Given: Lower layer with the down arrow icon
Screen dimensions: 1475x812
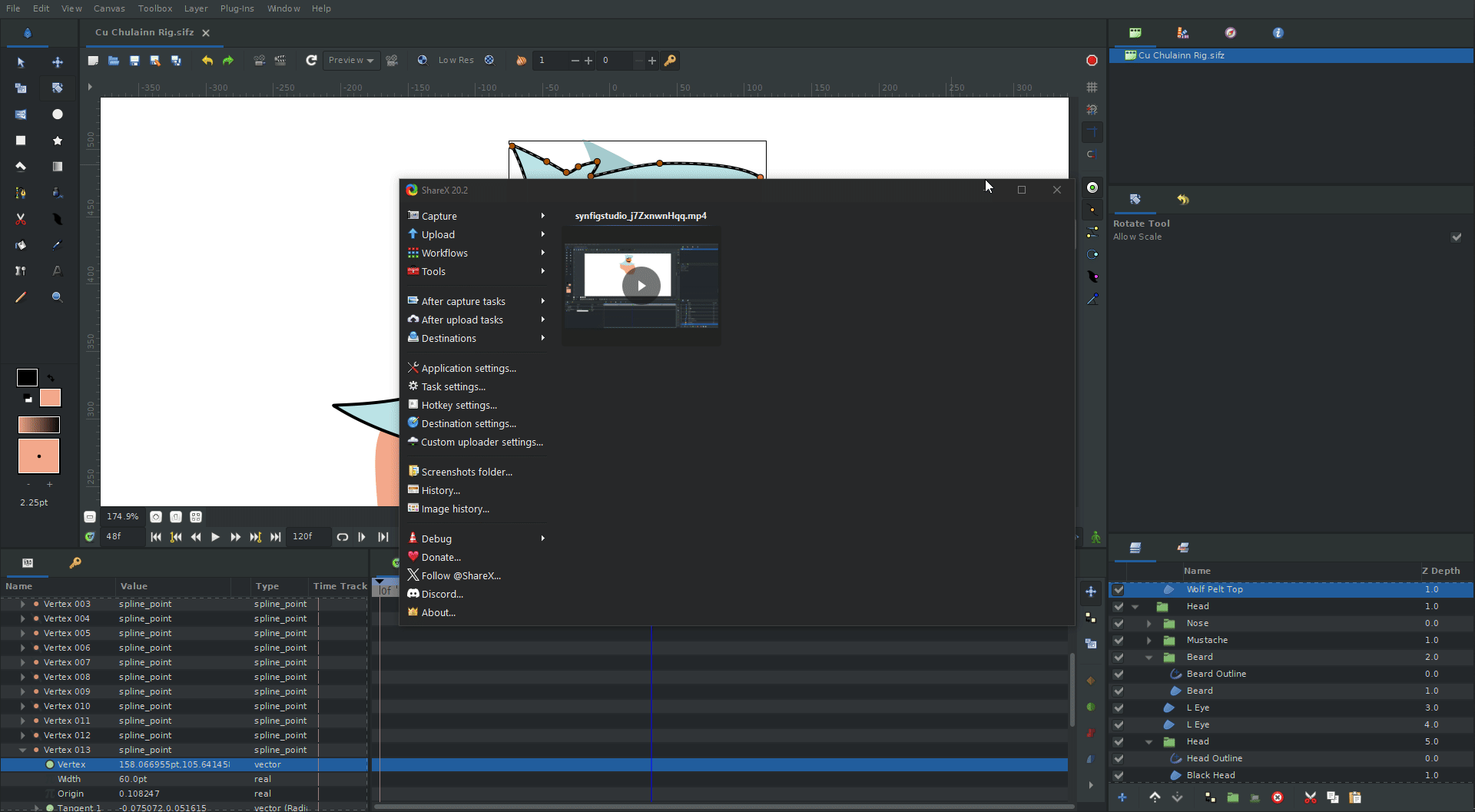Looking at the screenshot, I should click(1177, 797).
